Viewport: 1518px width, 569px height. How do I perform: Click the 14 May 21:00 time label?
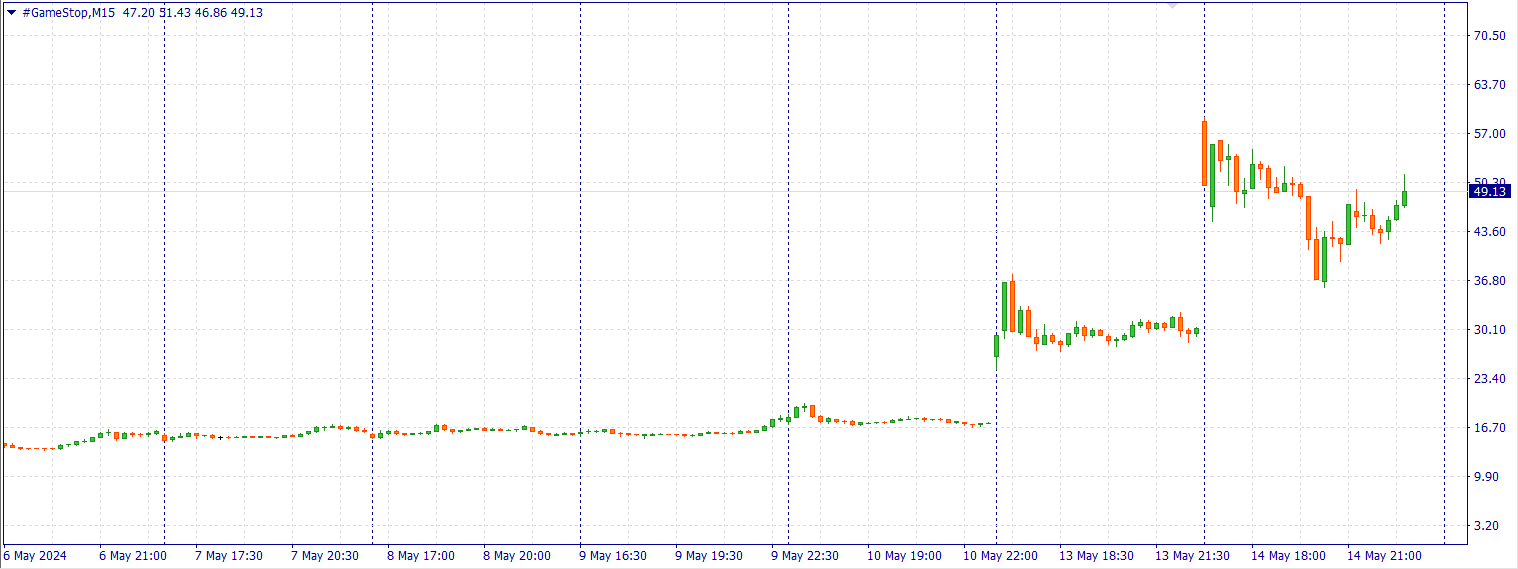[1384, 556]
